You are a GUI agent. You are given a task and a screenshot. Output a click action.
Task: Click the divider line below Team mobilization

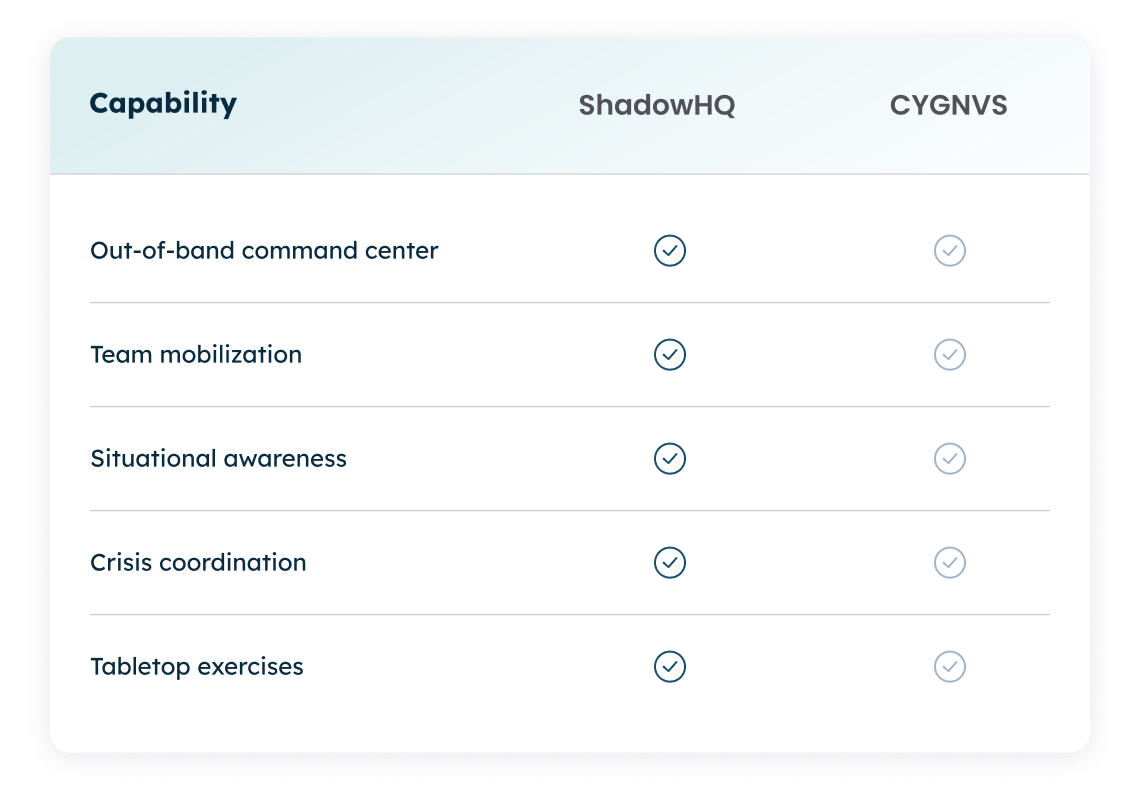(x=570, y=407)
